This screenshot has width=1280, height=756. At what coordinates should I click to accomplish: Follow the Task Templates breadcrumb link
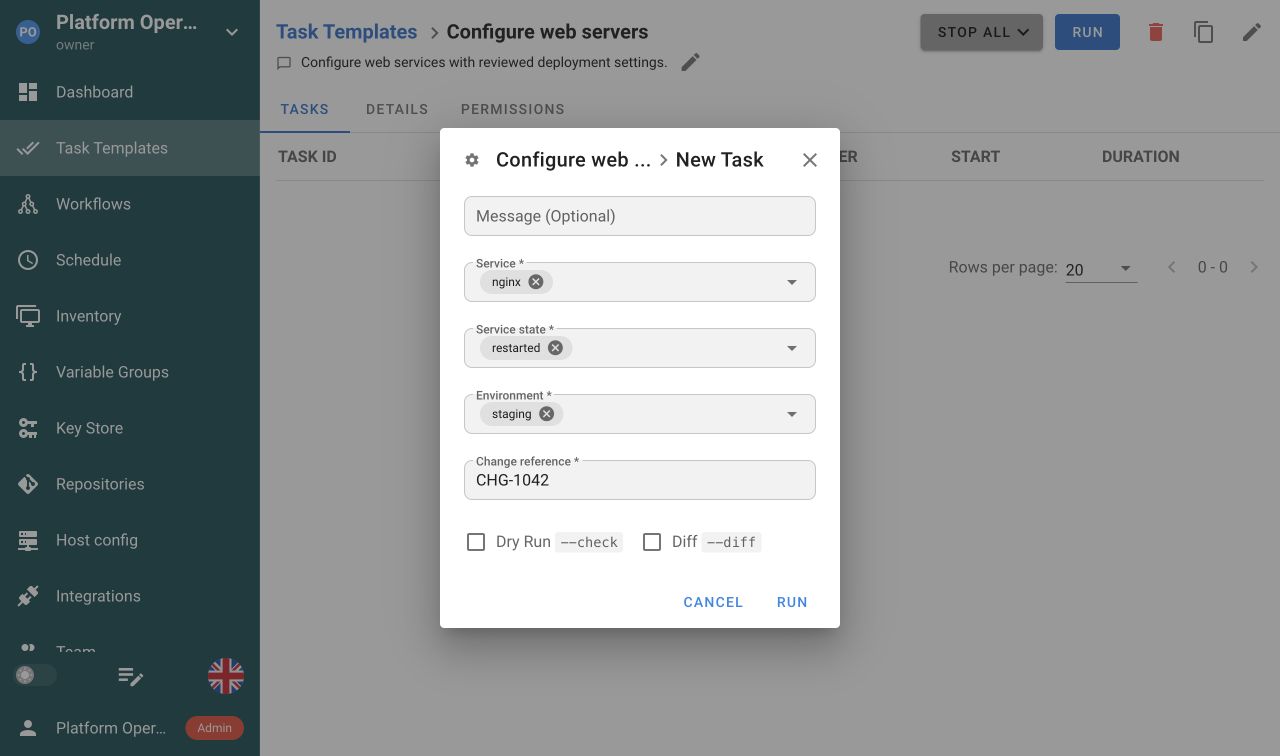pyautogui.click(x=347, y=32)
